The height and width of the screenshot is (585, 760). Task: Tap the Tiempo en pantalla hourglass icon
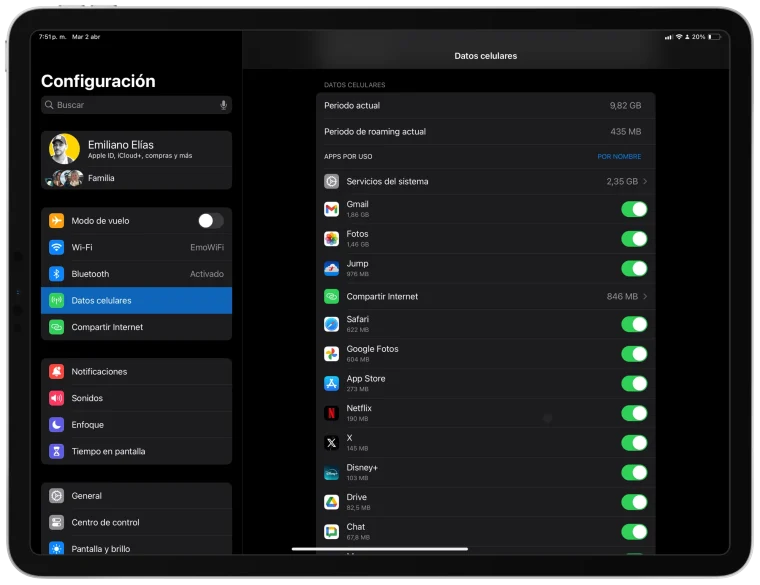pos(56,451)
